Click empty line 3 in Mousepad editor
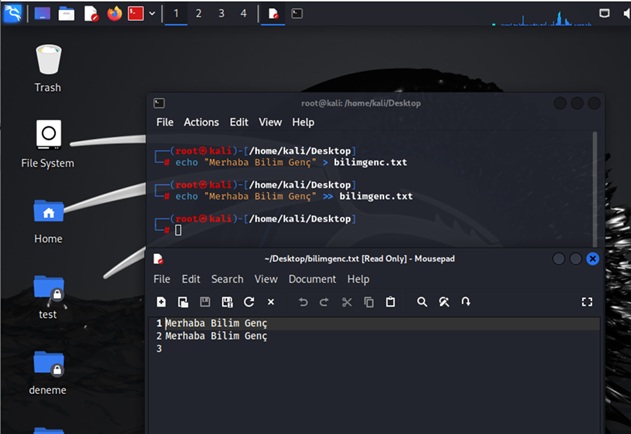 point(374,349)
